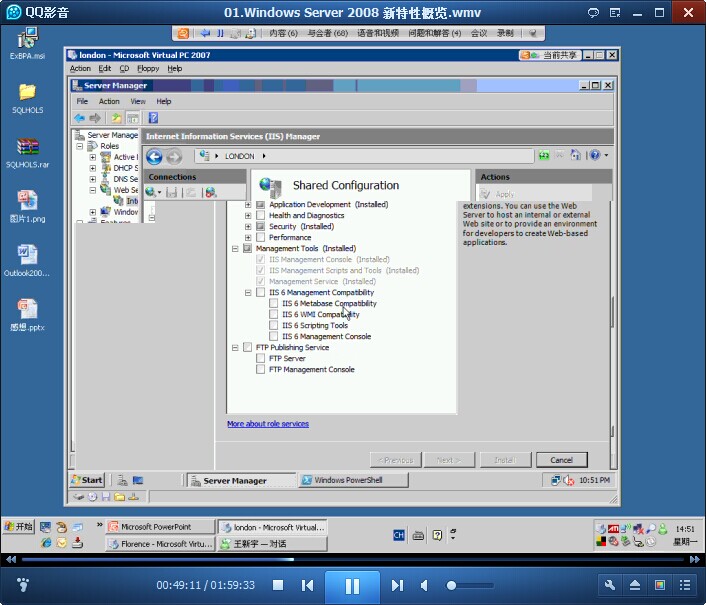Open the 图片1.png desktop file
The image size is (706, 605).
click(x=27, y=207)
